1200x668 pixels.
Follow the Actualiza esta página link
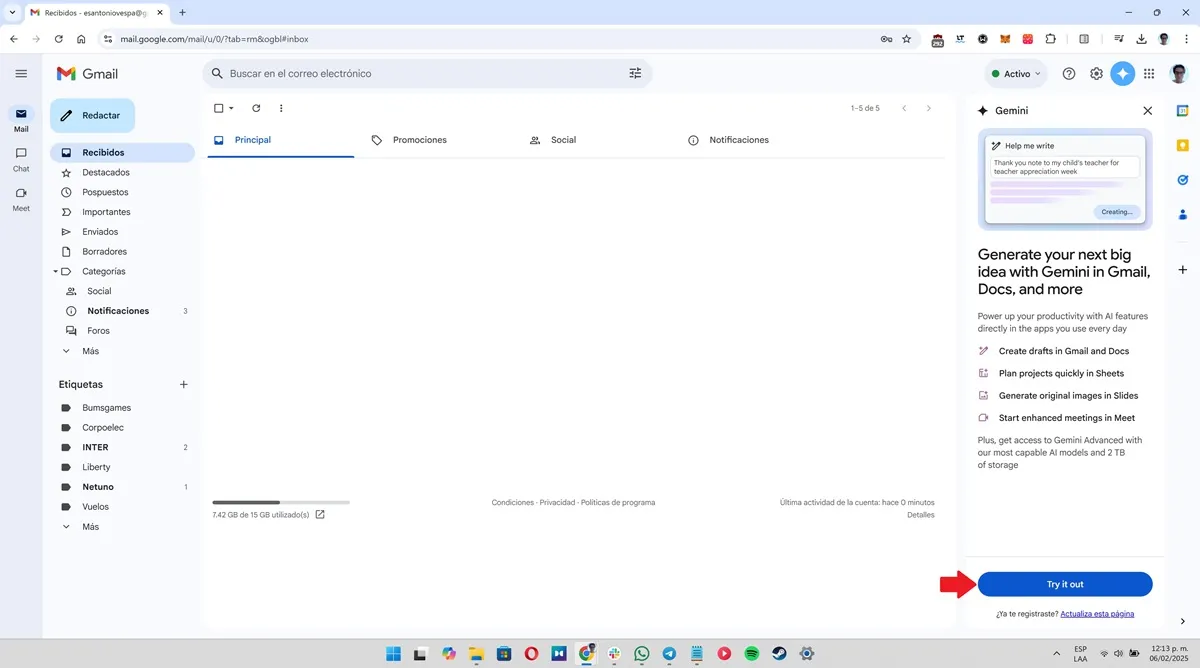click(1097, 614)
